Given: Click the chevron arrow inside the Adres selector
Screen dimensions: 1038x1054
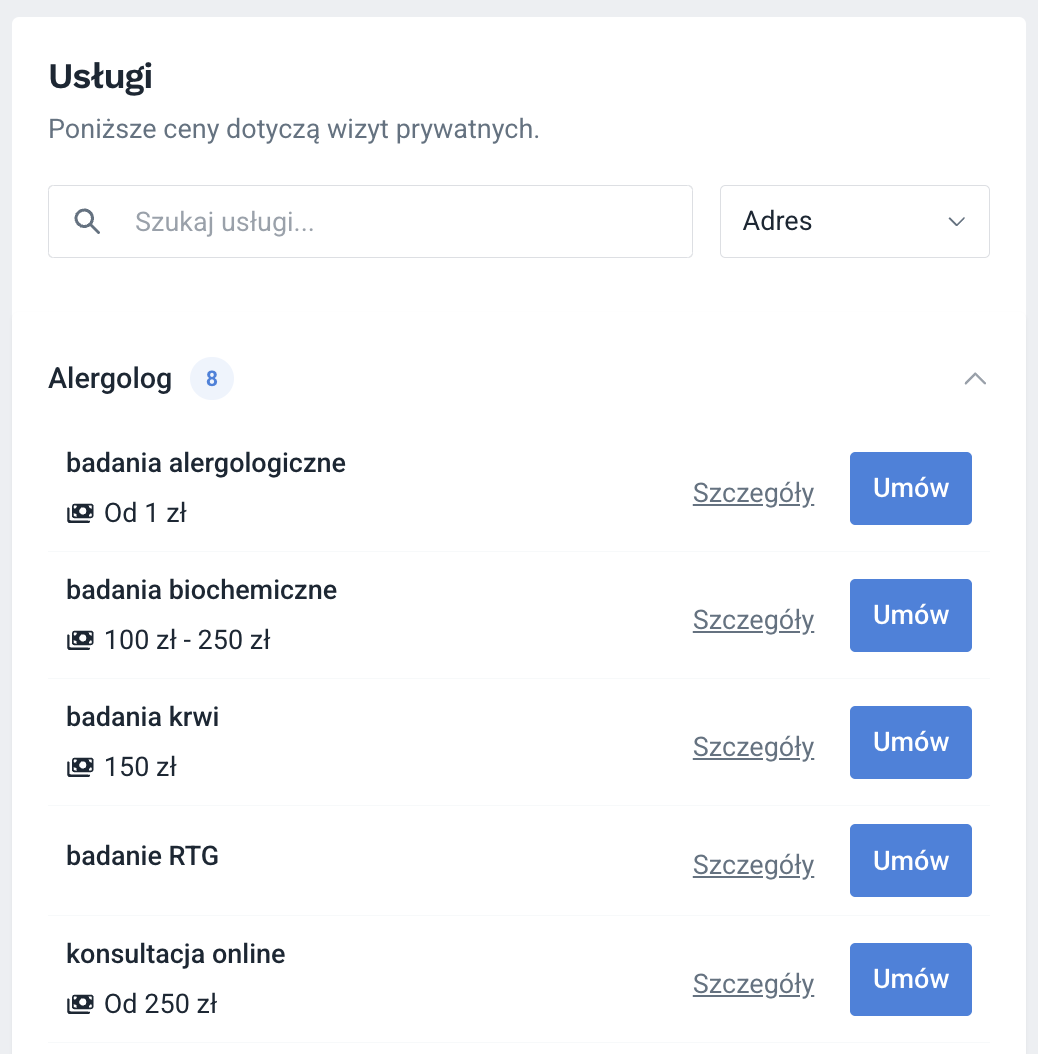Looking at the screenshot, I should click(x=956, y=221).
